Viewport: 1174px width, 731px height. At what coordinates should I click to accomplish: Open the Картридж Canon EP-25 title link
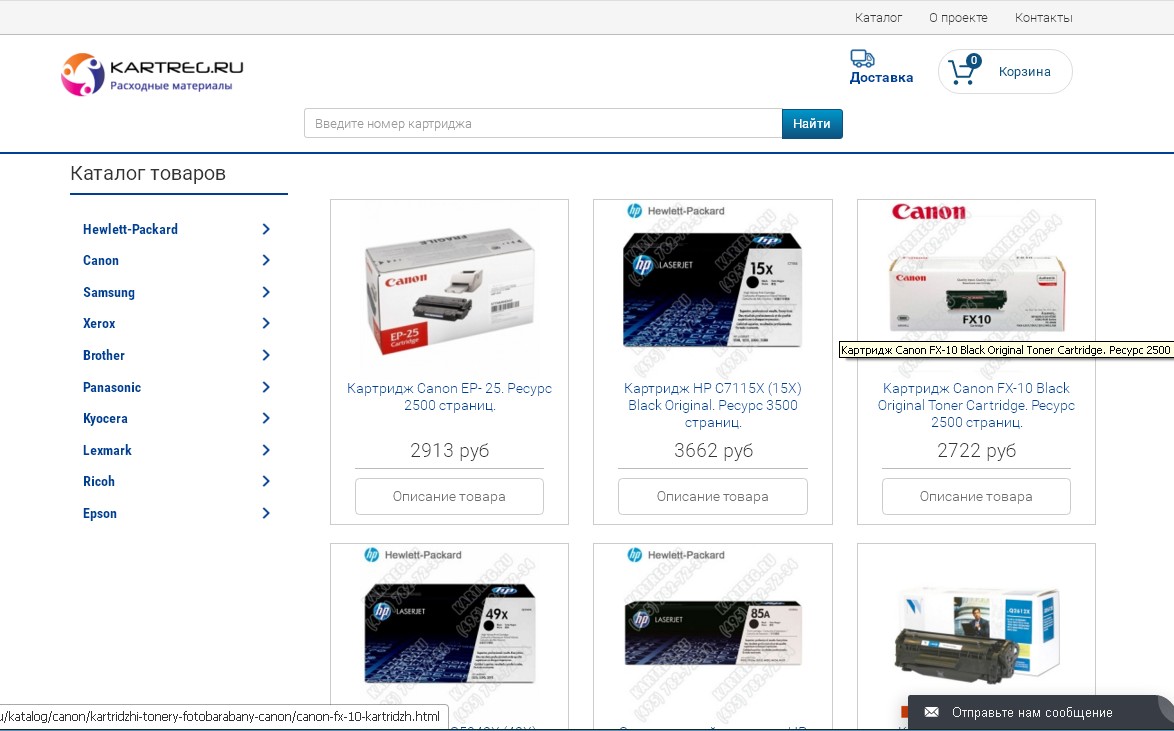pyautogui.click(x=449, y=397)
